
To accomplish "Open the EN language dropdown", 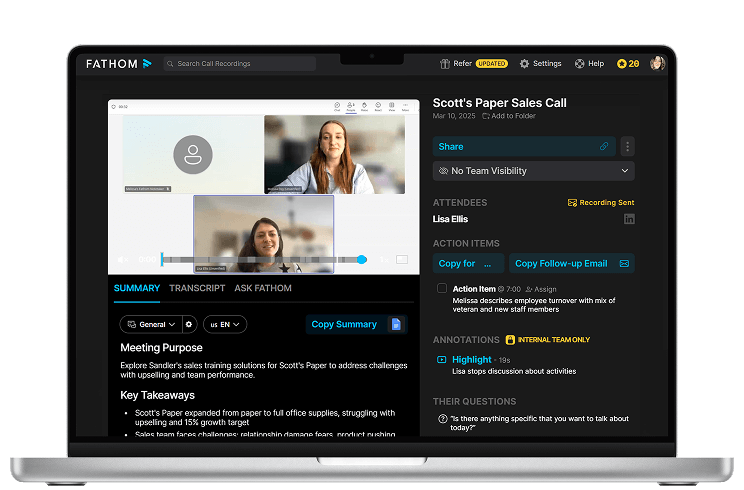I will pos(225,324).
